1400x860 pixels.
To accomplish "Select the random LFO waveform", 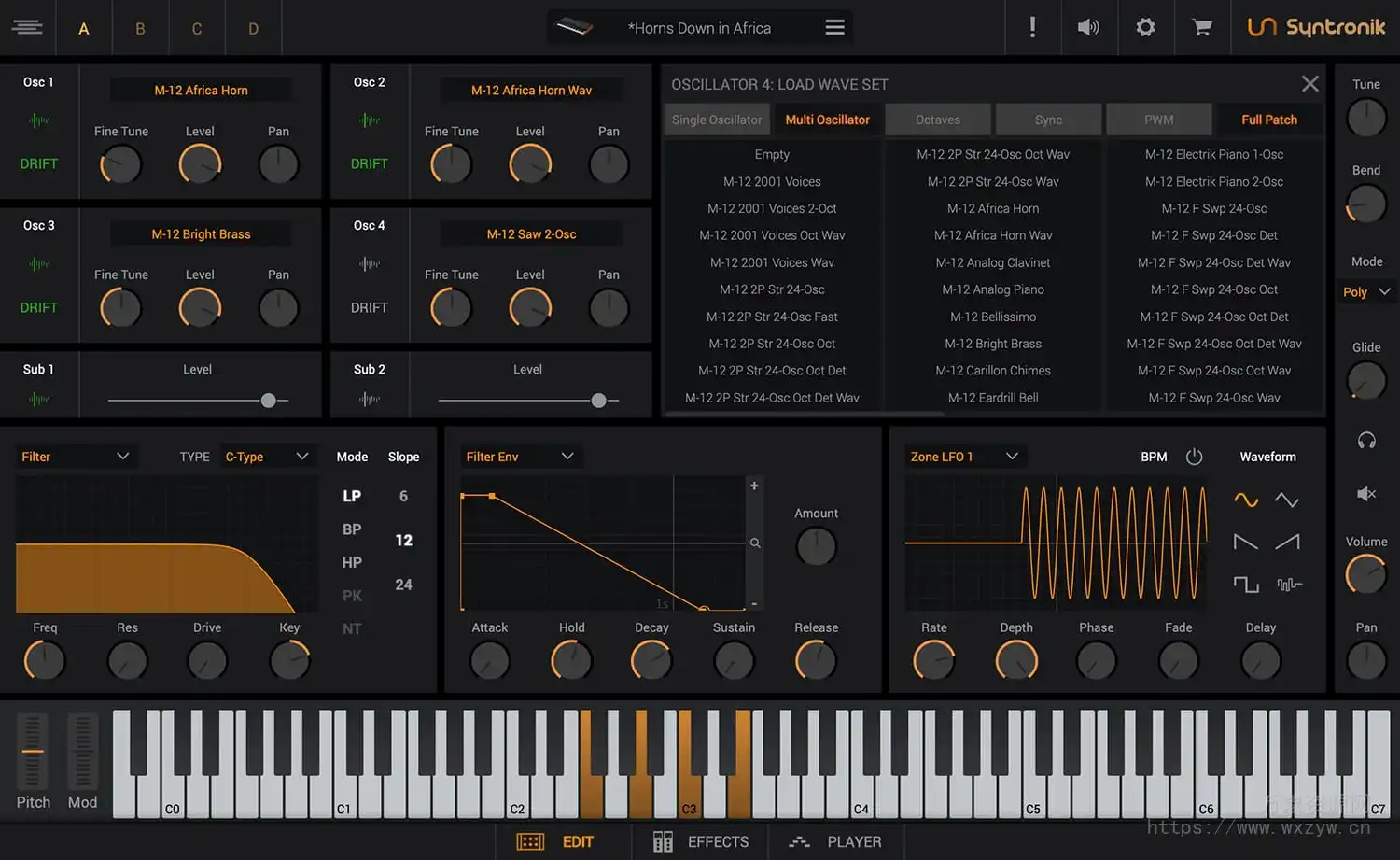I will coord(1288,584).
